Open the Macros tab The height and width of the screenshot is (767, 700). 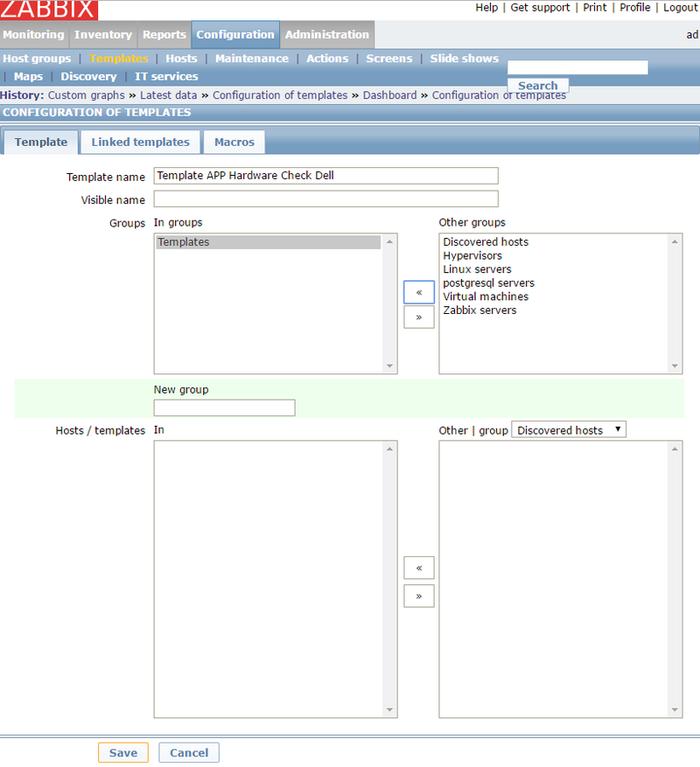click(234, 142)
